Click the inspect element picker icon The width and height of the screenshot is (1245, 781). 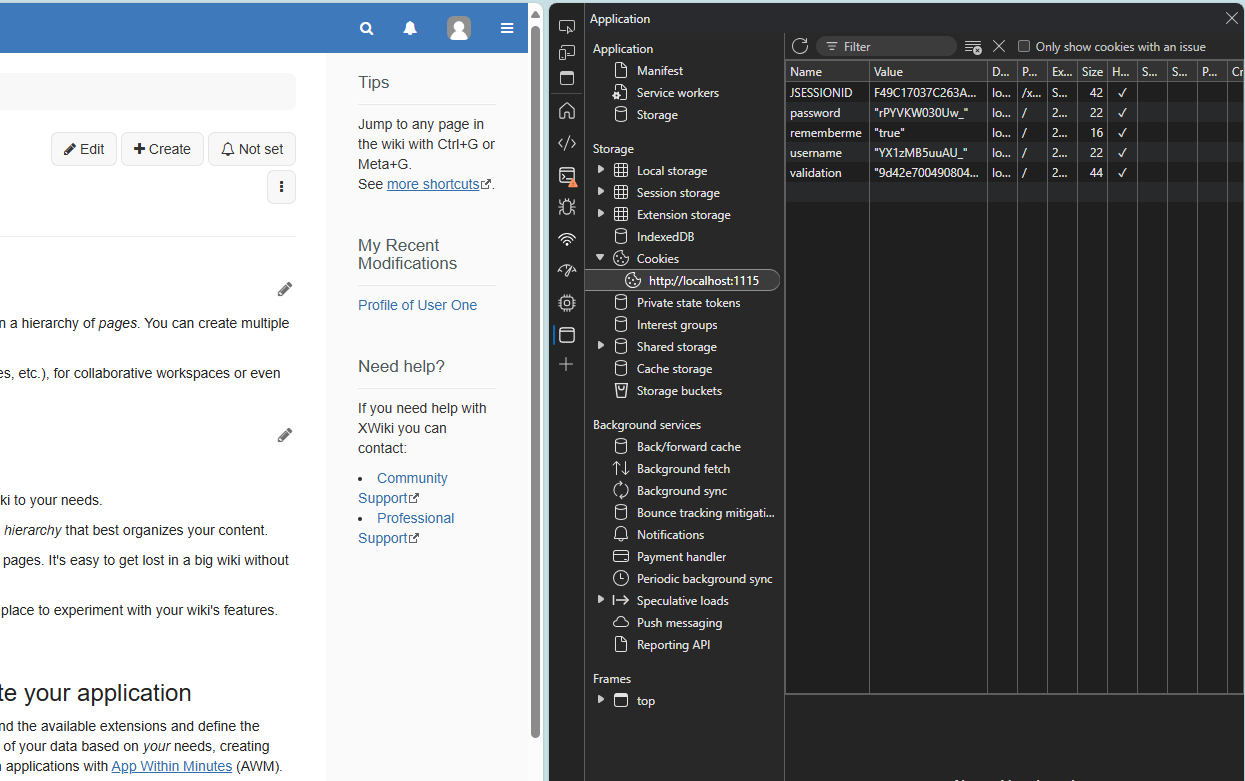[567, 27]
